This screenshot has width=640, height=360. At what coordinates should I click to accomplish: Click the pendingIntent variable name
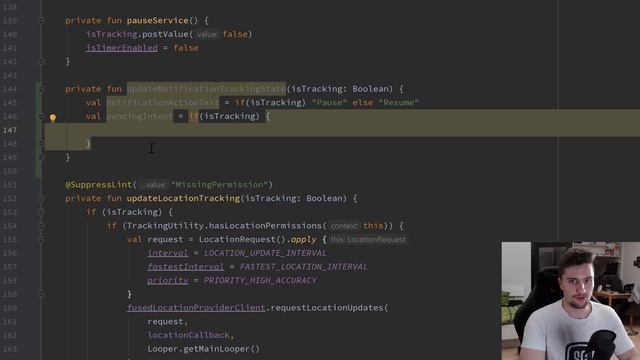[139, 116]
